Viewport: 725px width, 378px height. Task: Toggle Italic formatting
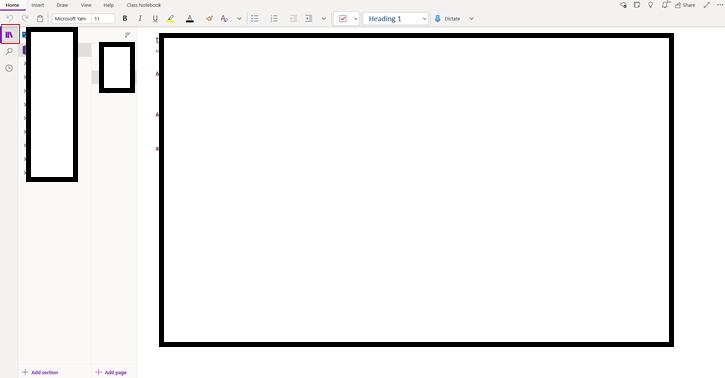(140, 18)
